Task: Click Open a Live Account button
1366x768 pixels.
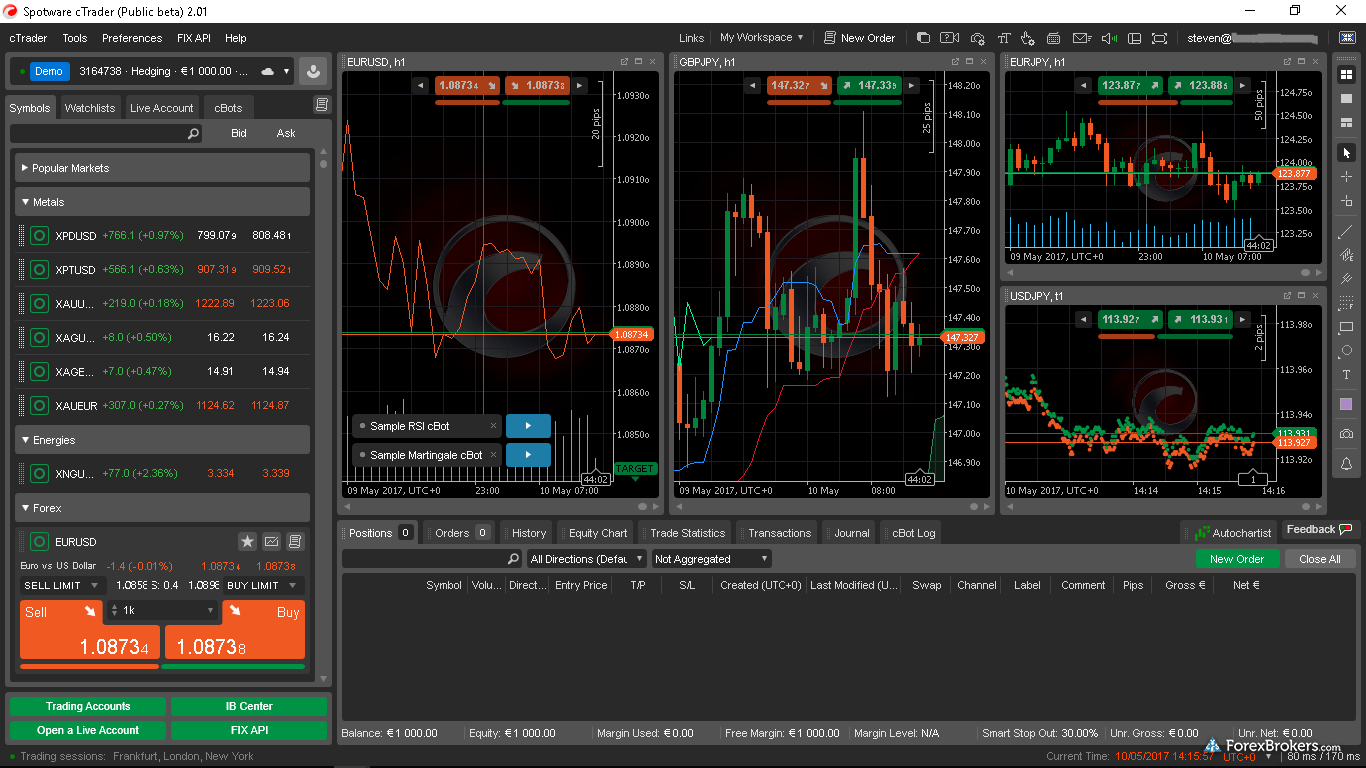Action: pos(88,730)
